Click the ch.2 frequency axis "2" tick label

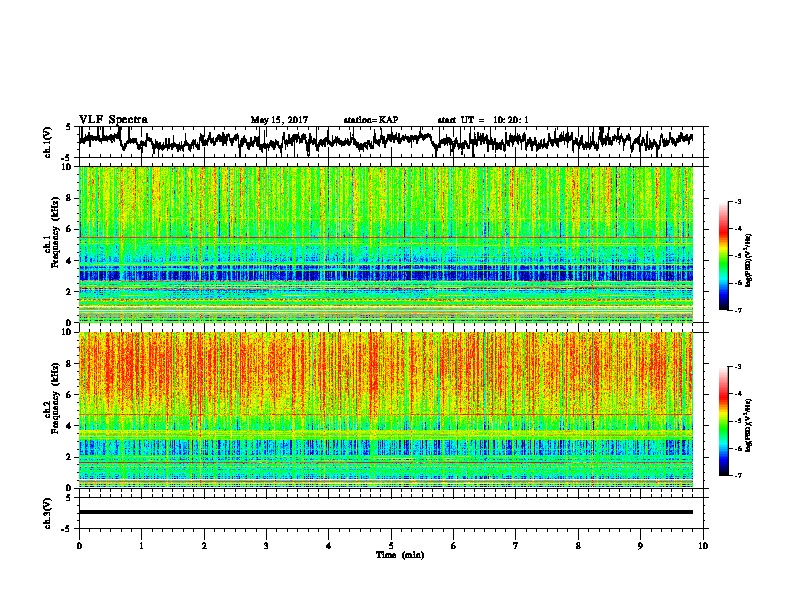[70, 457]
